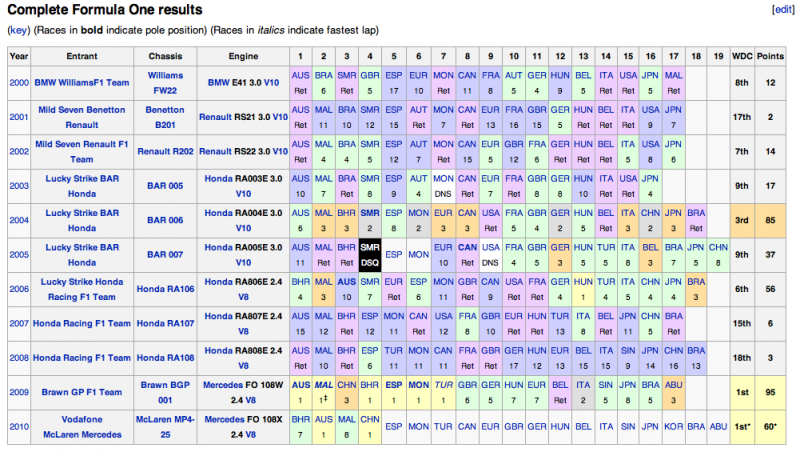
Task: Click the edit link for this section
Action: 782,9
